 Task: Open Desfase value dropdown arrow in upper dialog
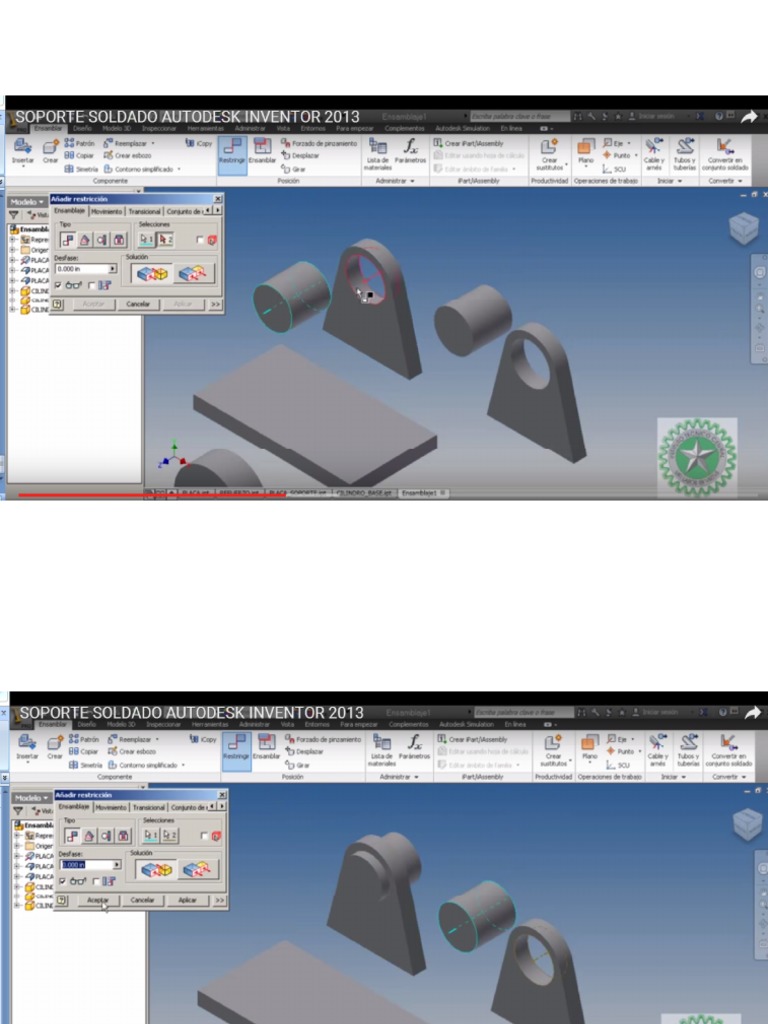112,269
